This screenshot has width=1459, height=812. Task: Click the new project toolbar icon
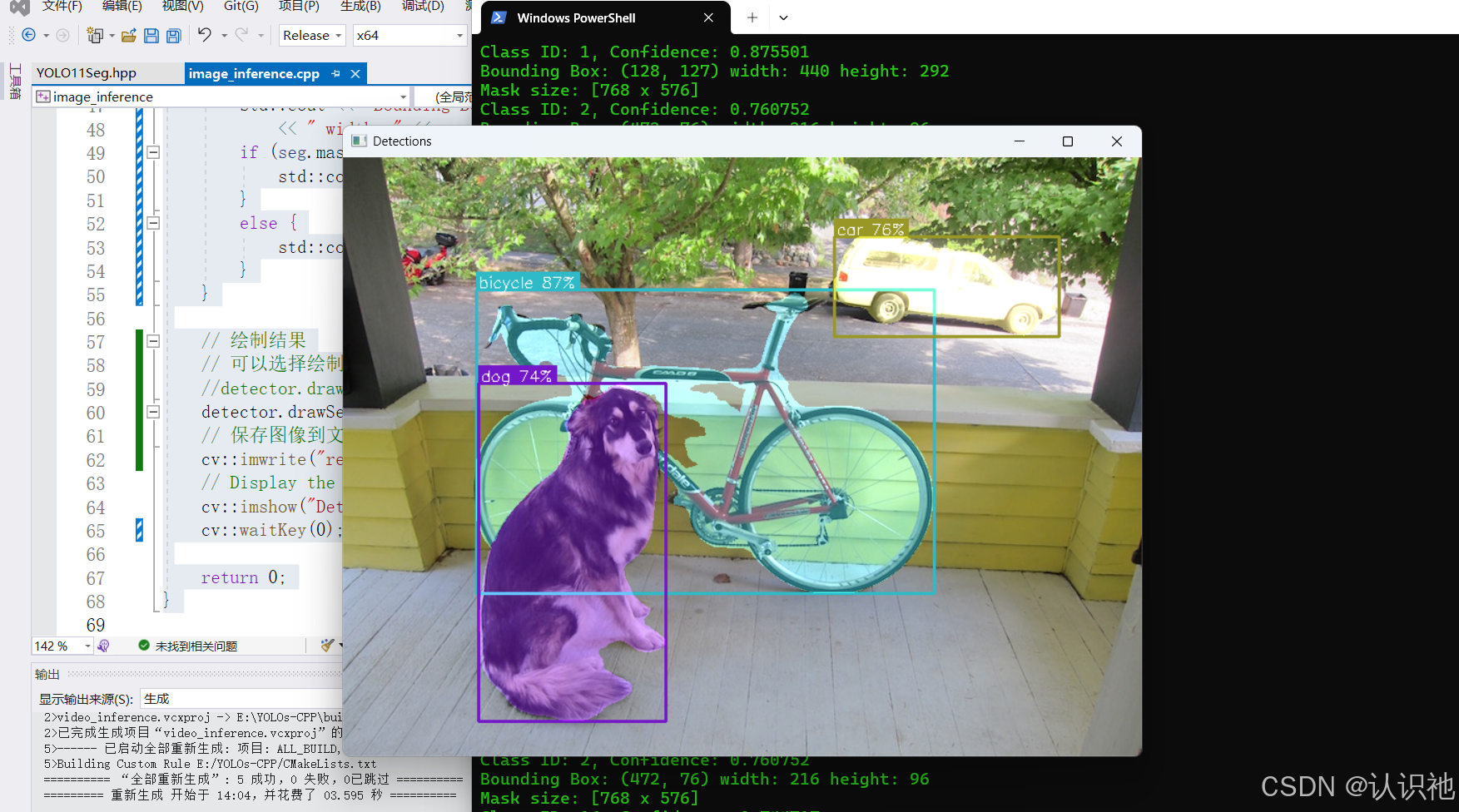point(95,35)
